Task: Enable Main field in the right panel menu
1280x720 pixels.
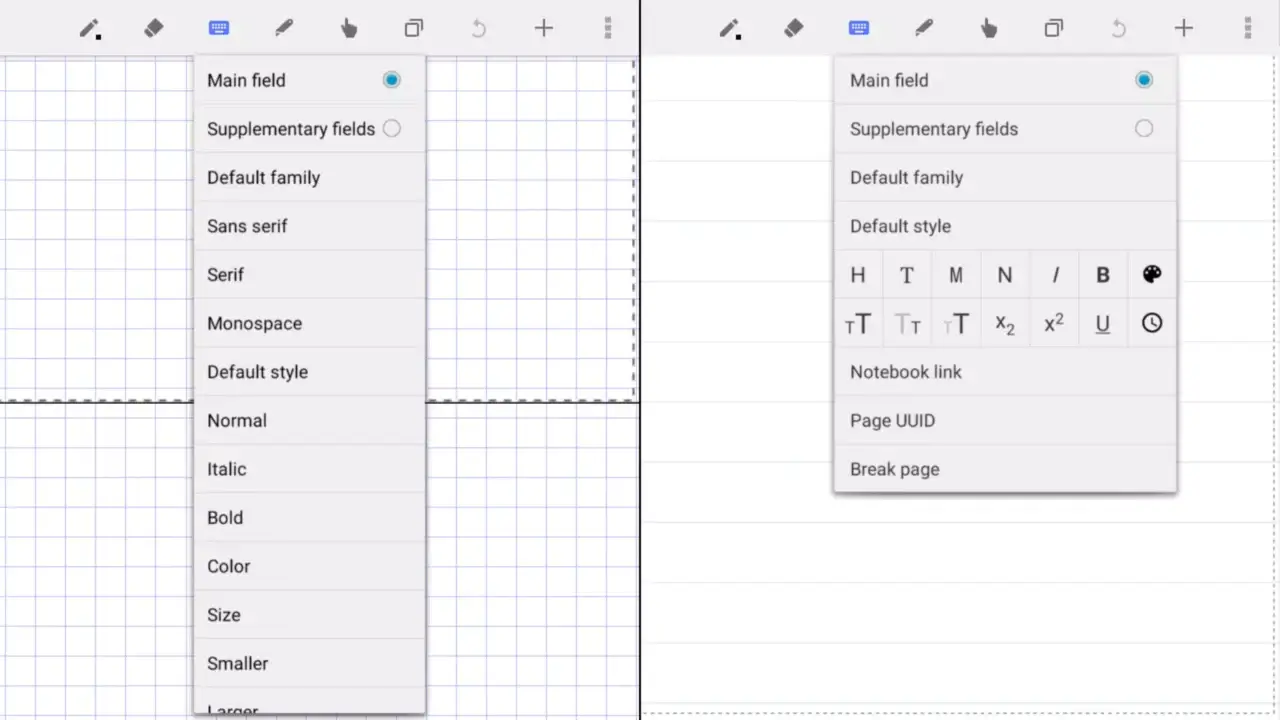Action: tap(1143, 80)
